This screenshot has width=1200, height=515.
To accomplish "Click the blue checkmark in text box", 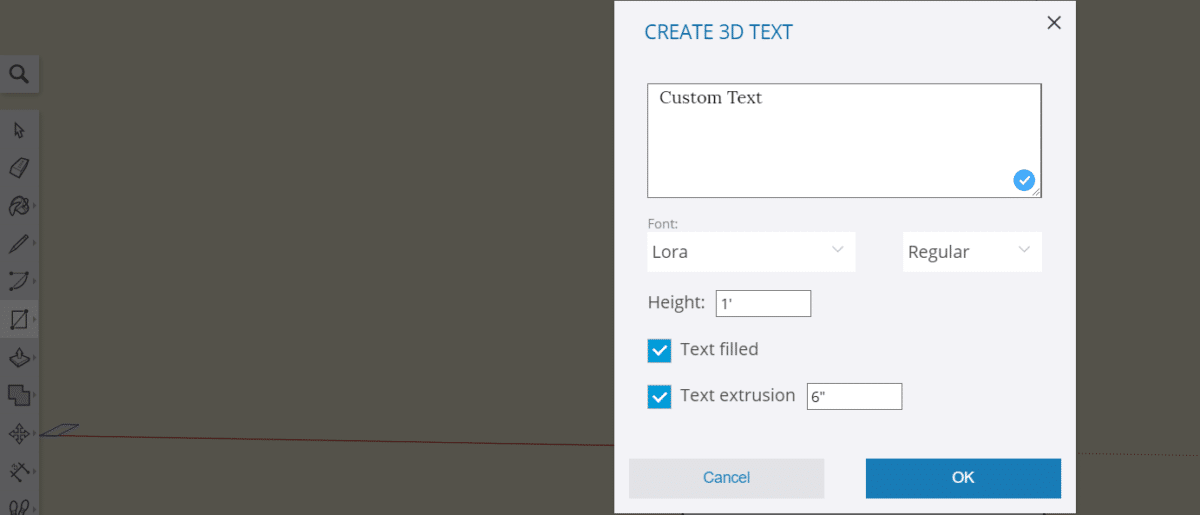I will 1024,180.
